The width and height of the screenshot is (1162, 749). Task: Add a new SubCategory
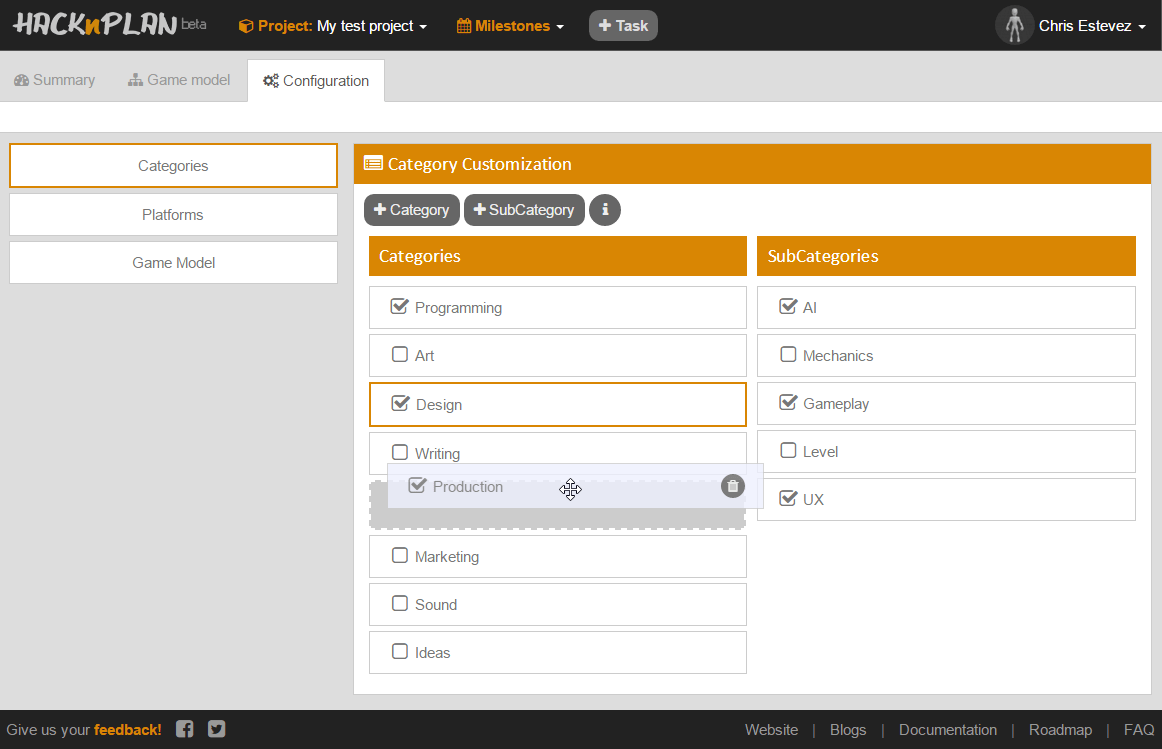coord(524,210)
